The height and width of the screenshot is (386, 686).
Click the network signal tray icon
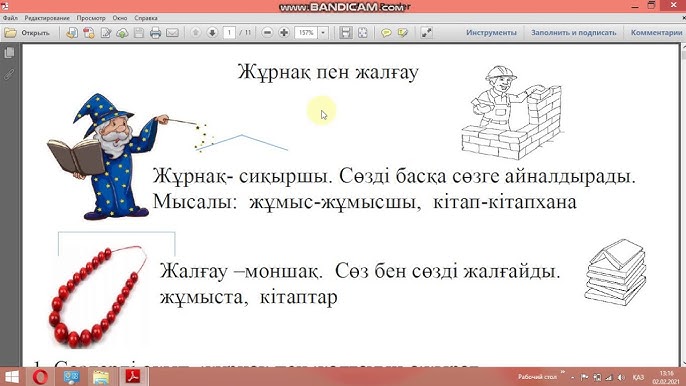(609, 377)
